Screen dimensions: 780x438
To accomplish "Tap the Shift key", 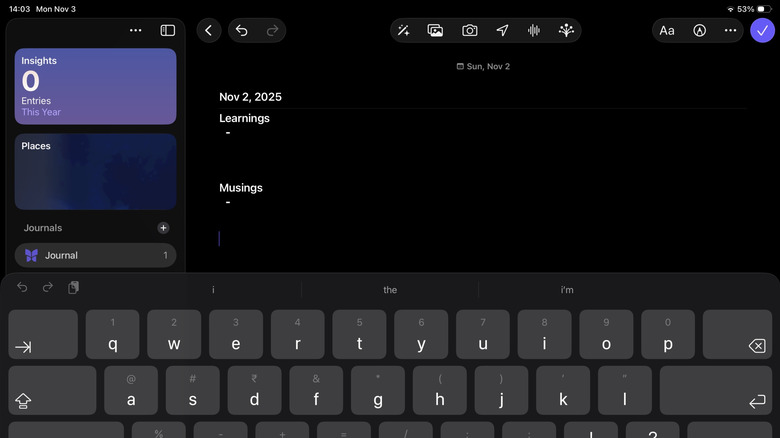I will (x=52, y=390).
